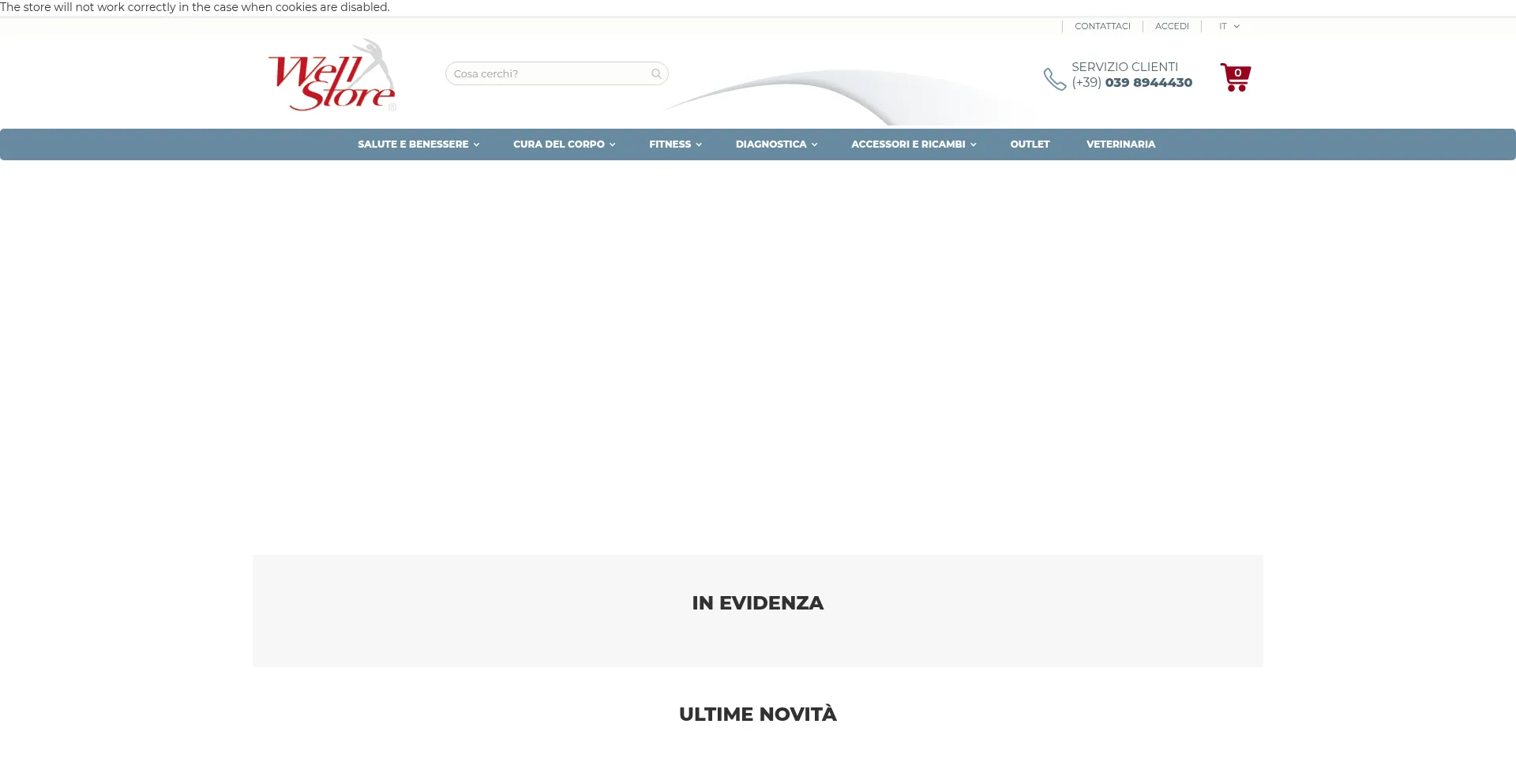Expand the Salute e Benessere menu
The image size is (1516, 784).
[x=418, y=144]
